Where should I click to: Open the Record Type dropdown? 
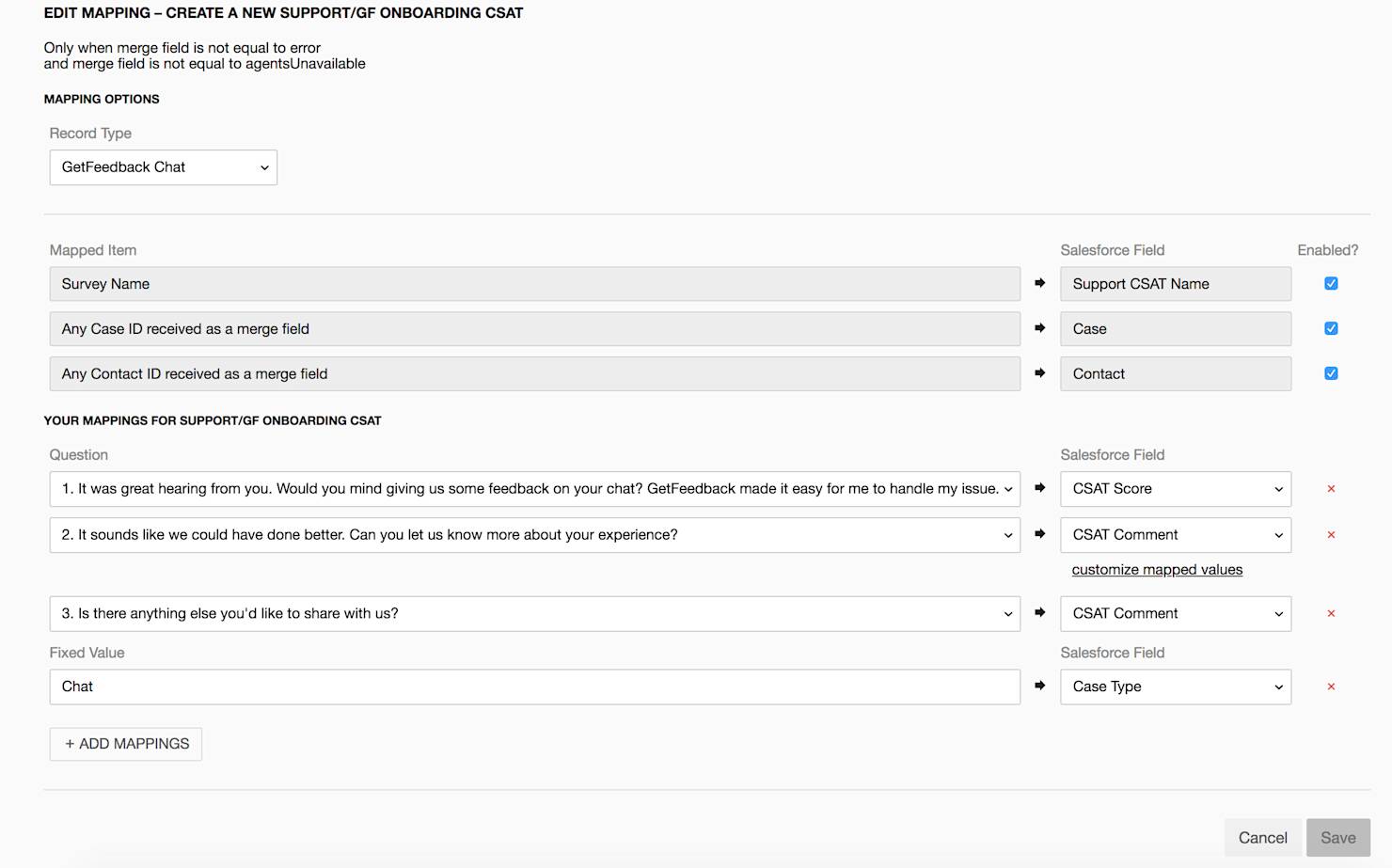pos(164,167)
